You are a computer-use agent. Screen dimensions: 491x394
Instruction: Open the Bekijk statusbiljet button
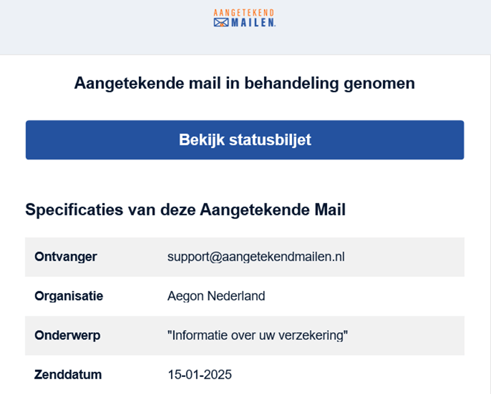tap(245, 140)
